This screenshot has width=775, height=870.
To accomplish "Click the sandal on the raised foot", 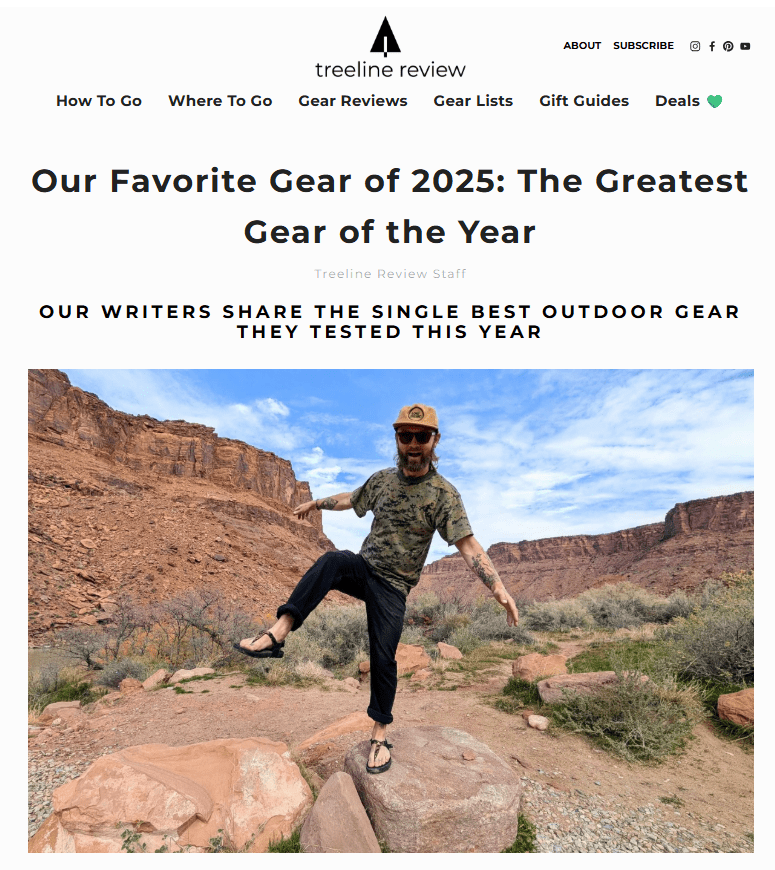I will (x=259, y=645).
